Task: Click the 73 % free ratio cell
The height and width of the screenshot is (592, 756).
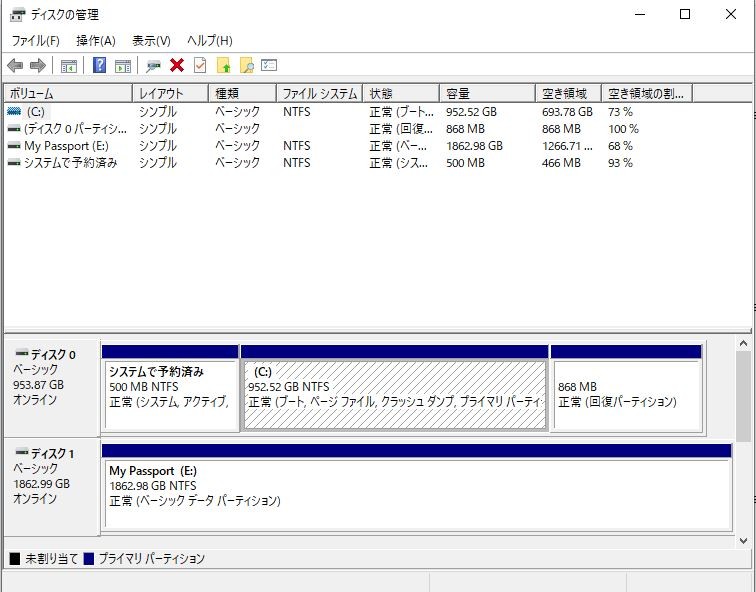Action: point(620,112)
